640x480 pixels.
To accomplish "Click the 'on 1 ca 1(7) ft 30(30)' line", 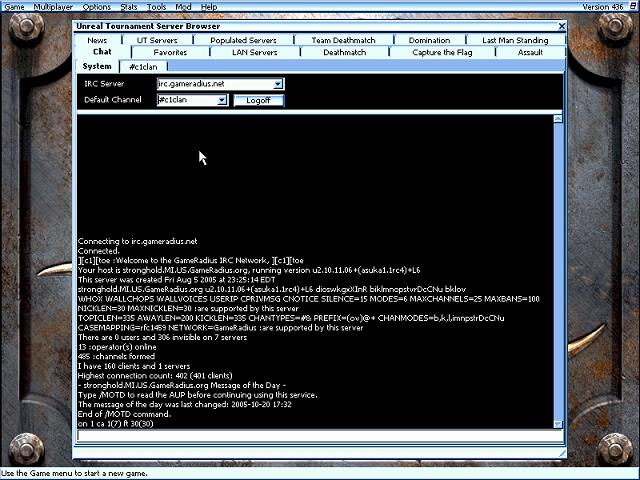I will (x=116, y=424).
